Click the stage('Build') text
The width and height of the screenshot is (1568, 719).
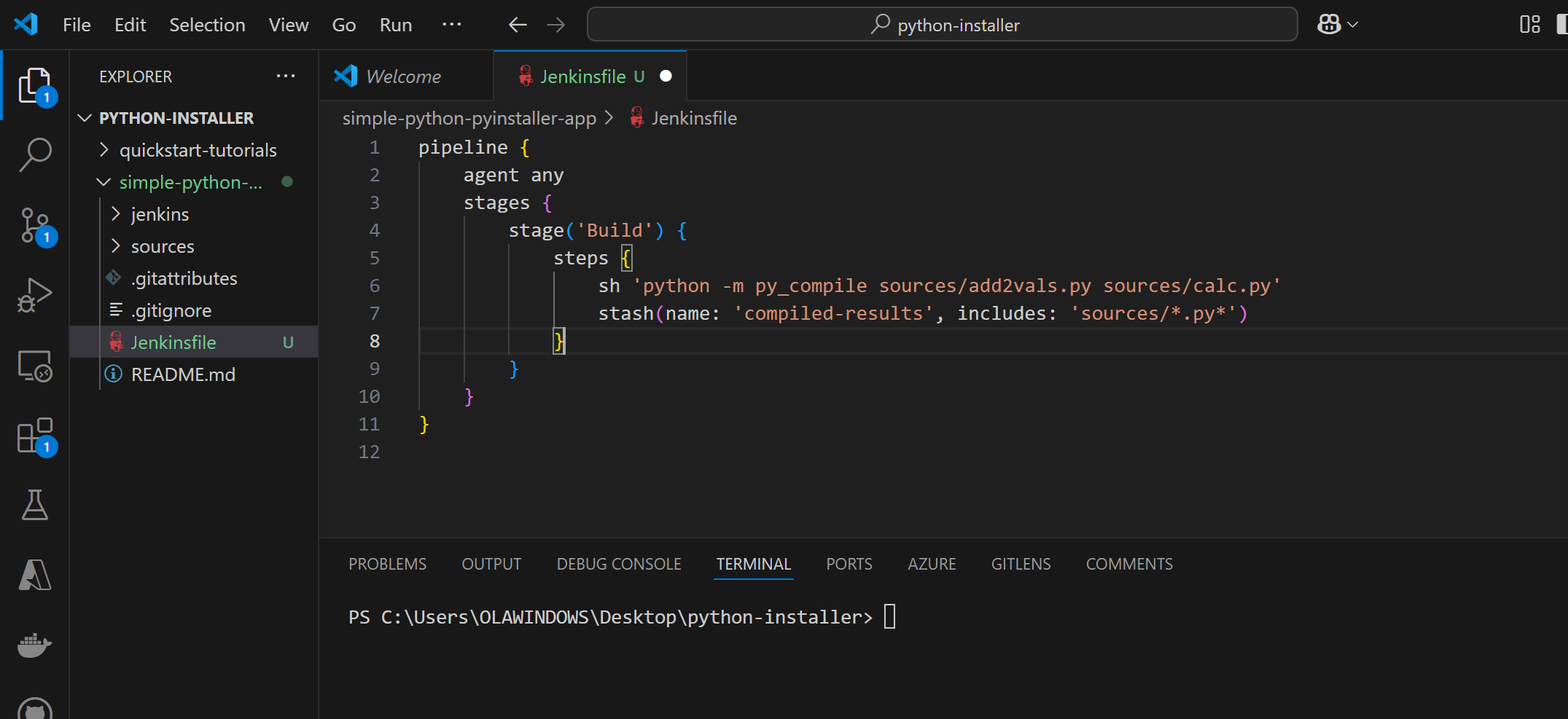(x=585, y=230)
